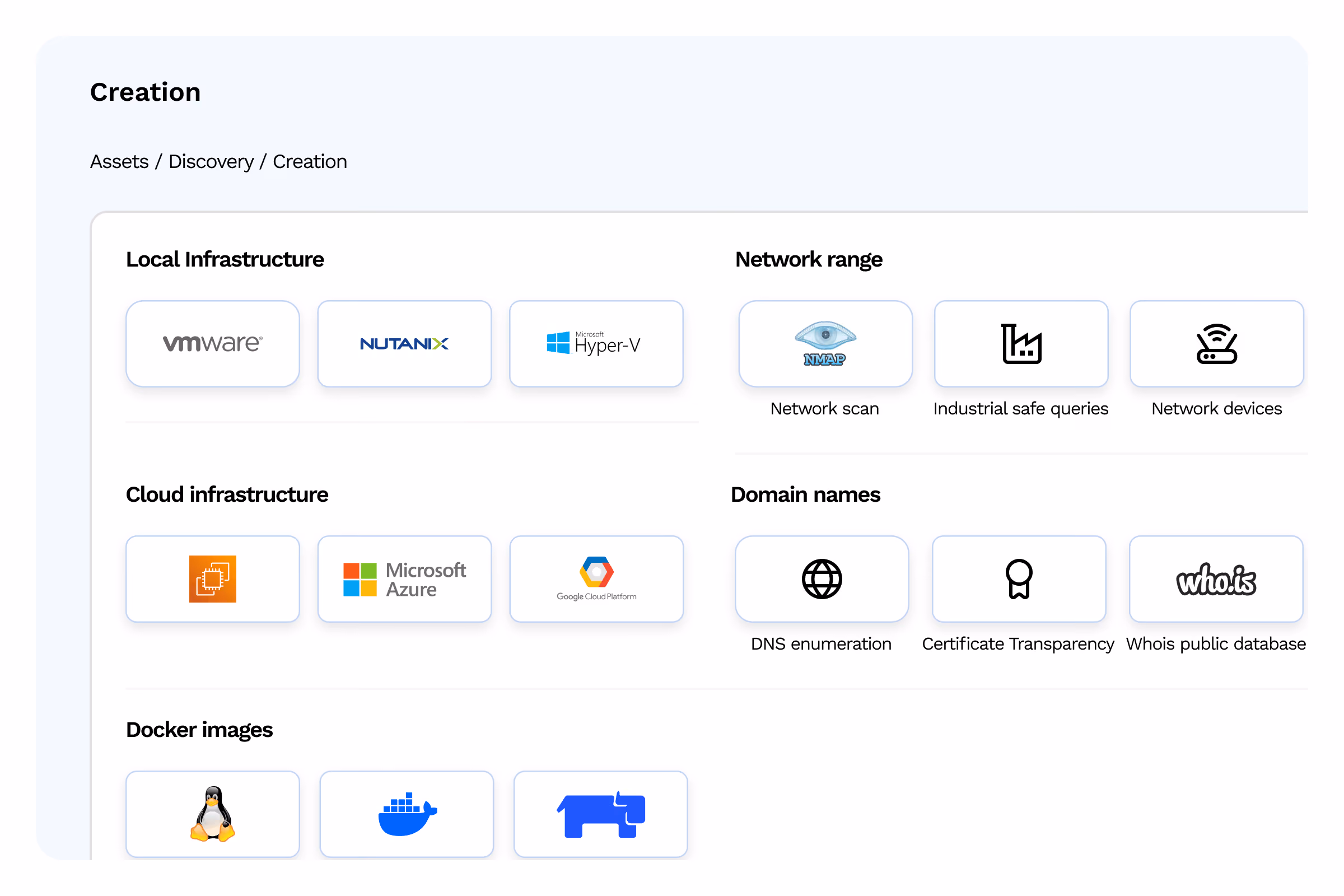This screenshot has height=896, width=1344.
Task: Choose the Whois public database card
Action: pos(1216,579)
